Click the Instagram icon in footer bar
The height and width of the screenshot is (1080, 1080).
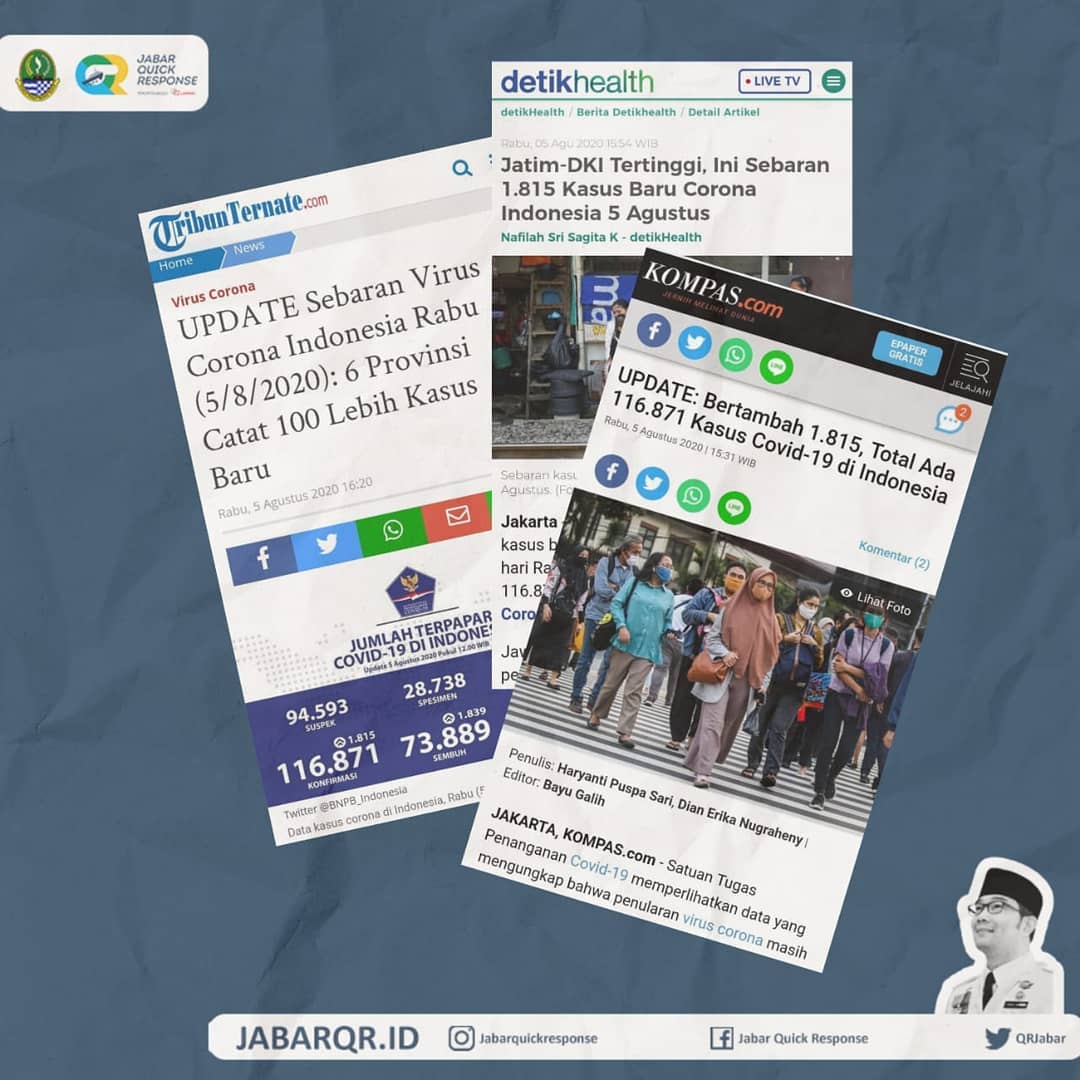pyautogui.click(x=461, y=1038)
